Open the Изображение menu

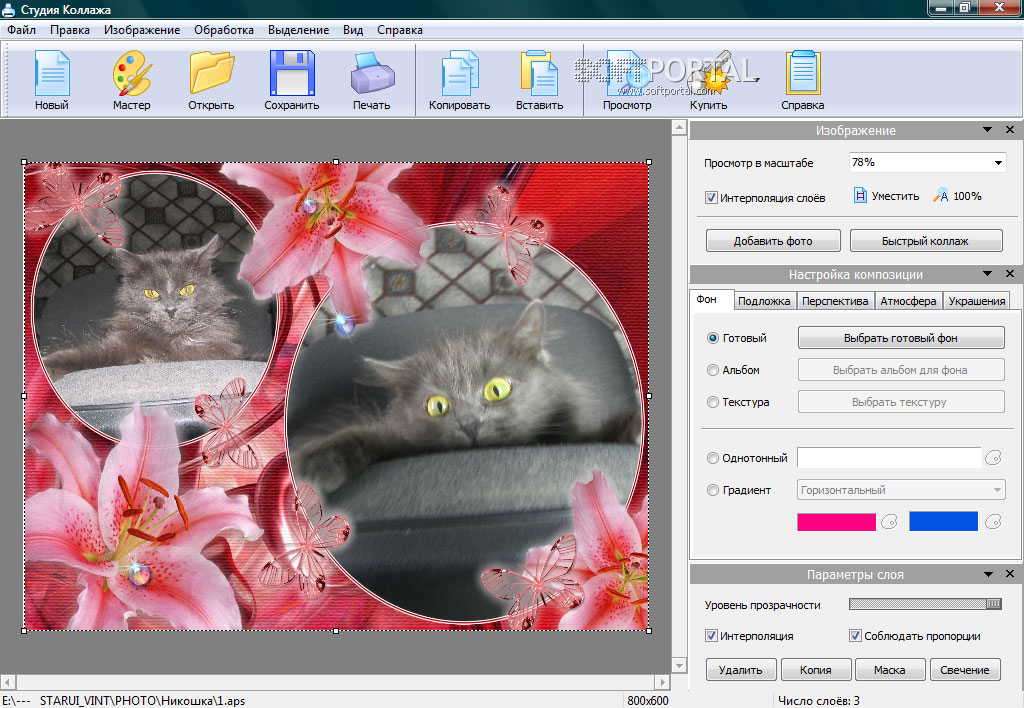click(x=142, y=30)
